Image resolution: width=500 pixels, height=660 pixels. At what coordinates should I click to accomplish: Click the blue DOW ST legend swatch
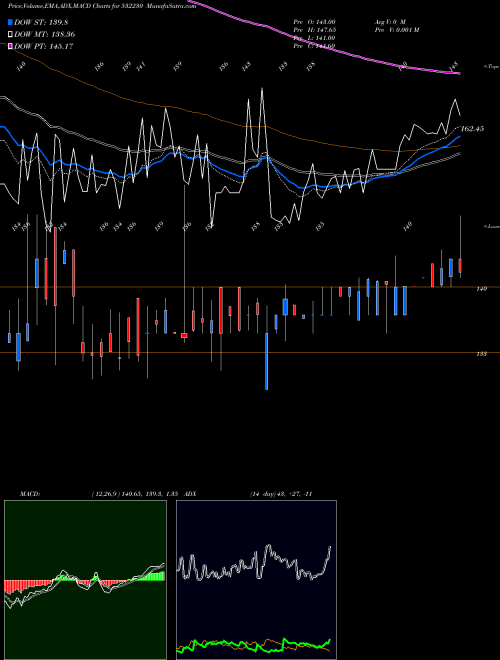(11, 22)
